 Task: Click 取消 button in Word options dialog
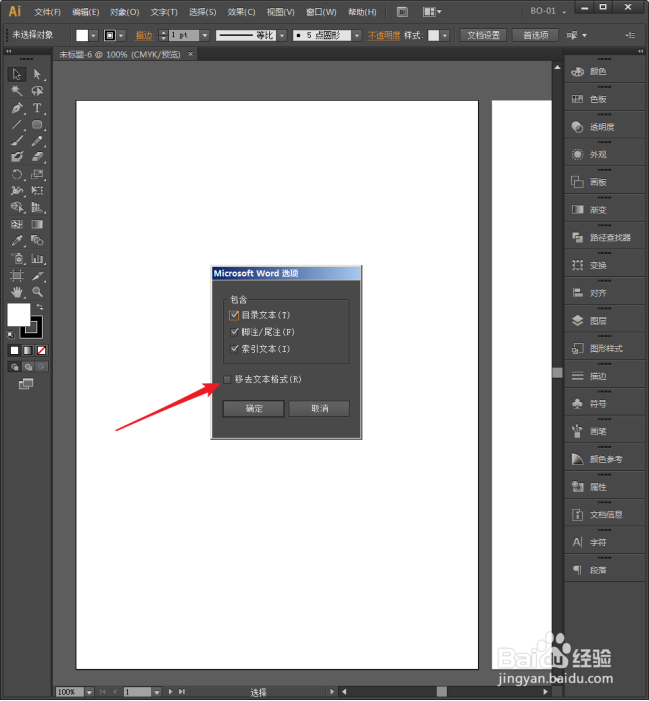[x=319, y=409]
